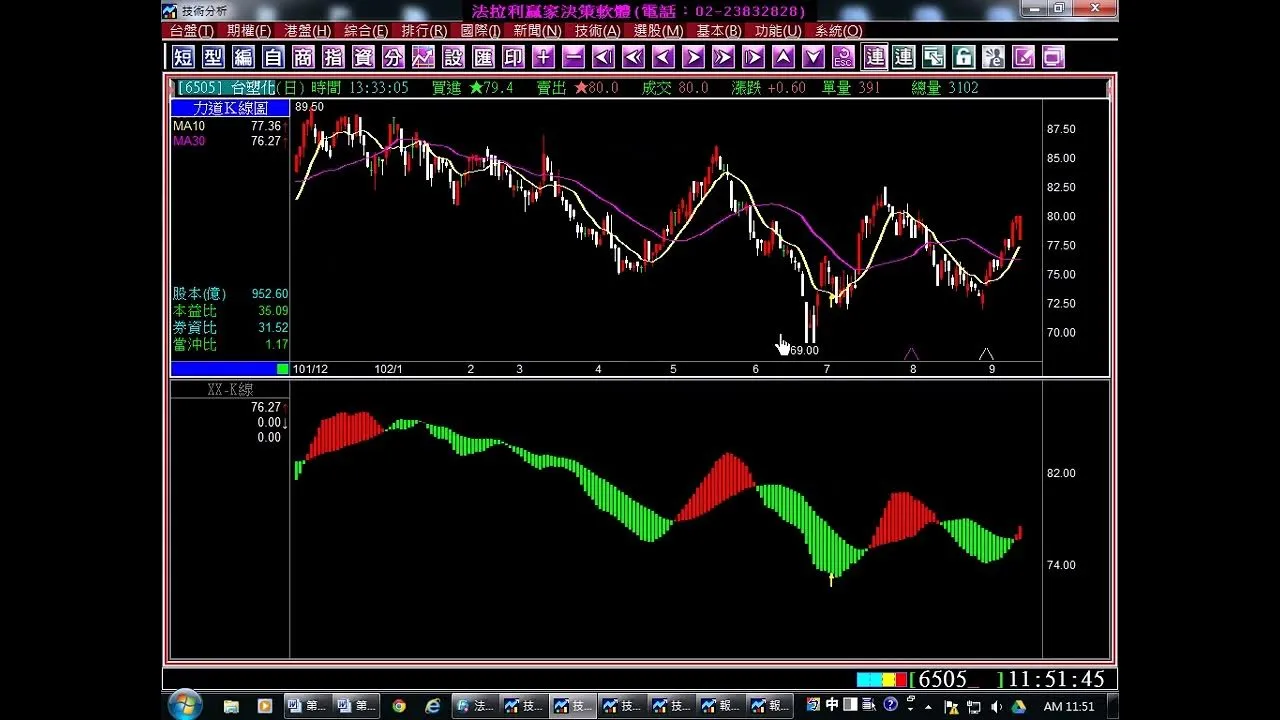This screenshot has width=1280, height=720.
Task: Click the 印 print toolbar button
Action: 513,57
